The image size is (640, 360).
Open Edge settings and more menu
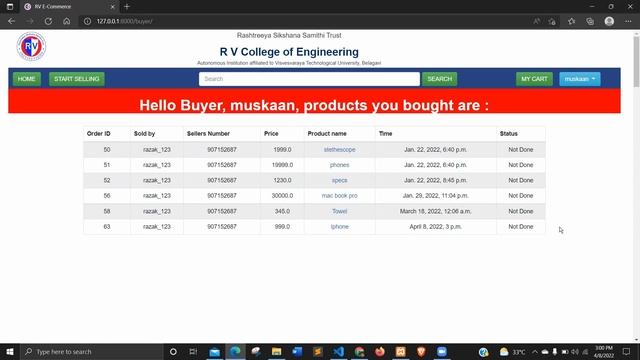(x=628, y=21)
